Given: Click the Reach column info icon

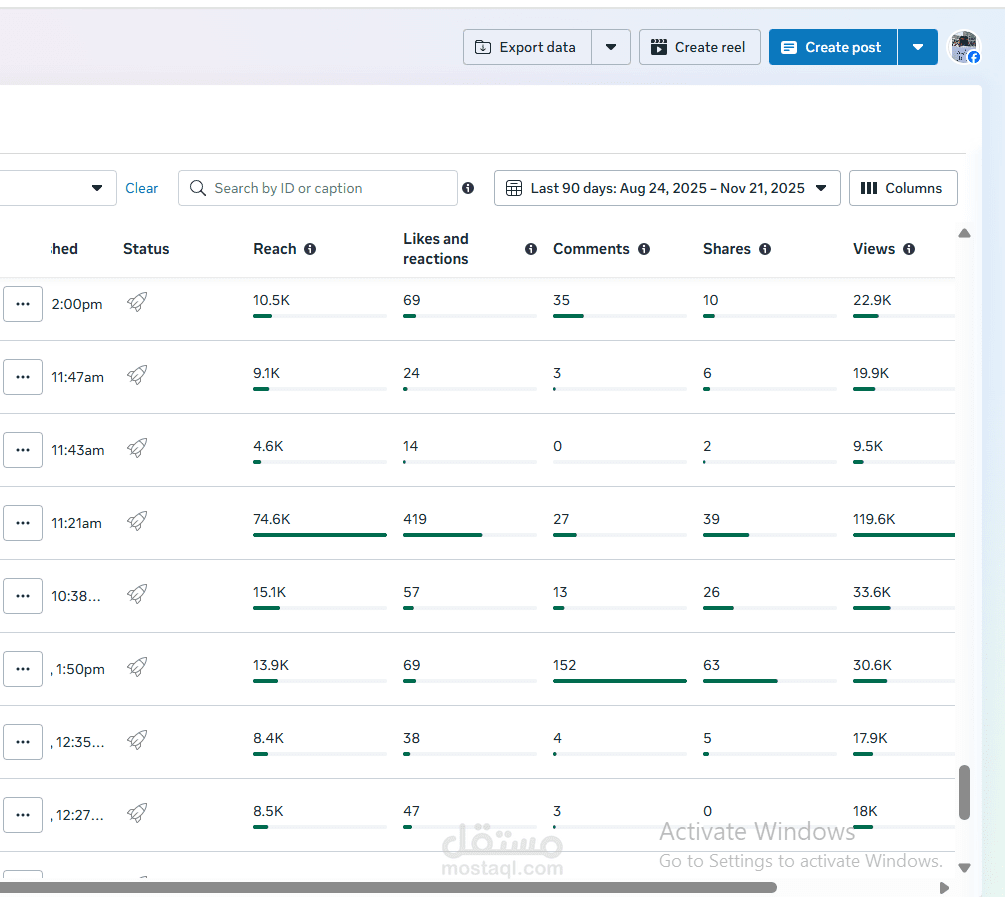Looking at the screenshot, I should point(310,249).
